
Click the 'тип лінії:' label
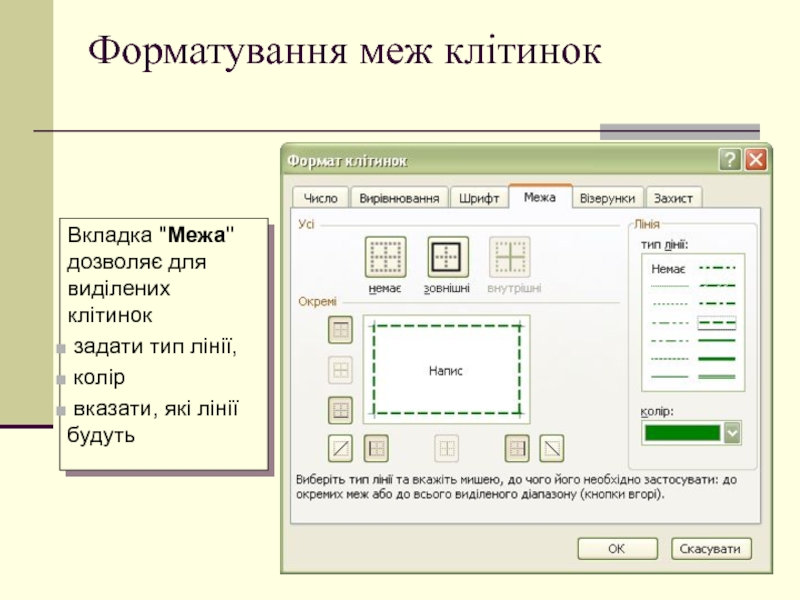[665, 244]
